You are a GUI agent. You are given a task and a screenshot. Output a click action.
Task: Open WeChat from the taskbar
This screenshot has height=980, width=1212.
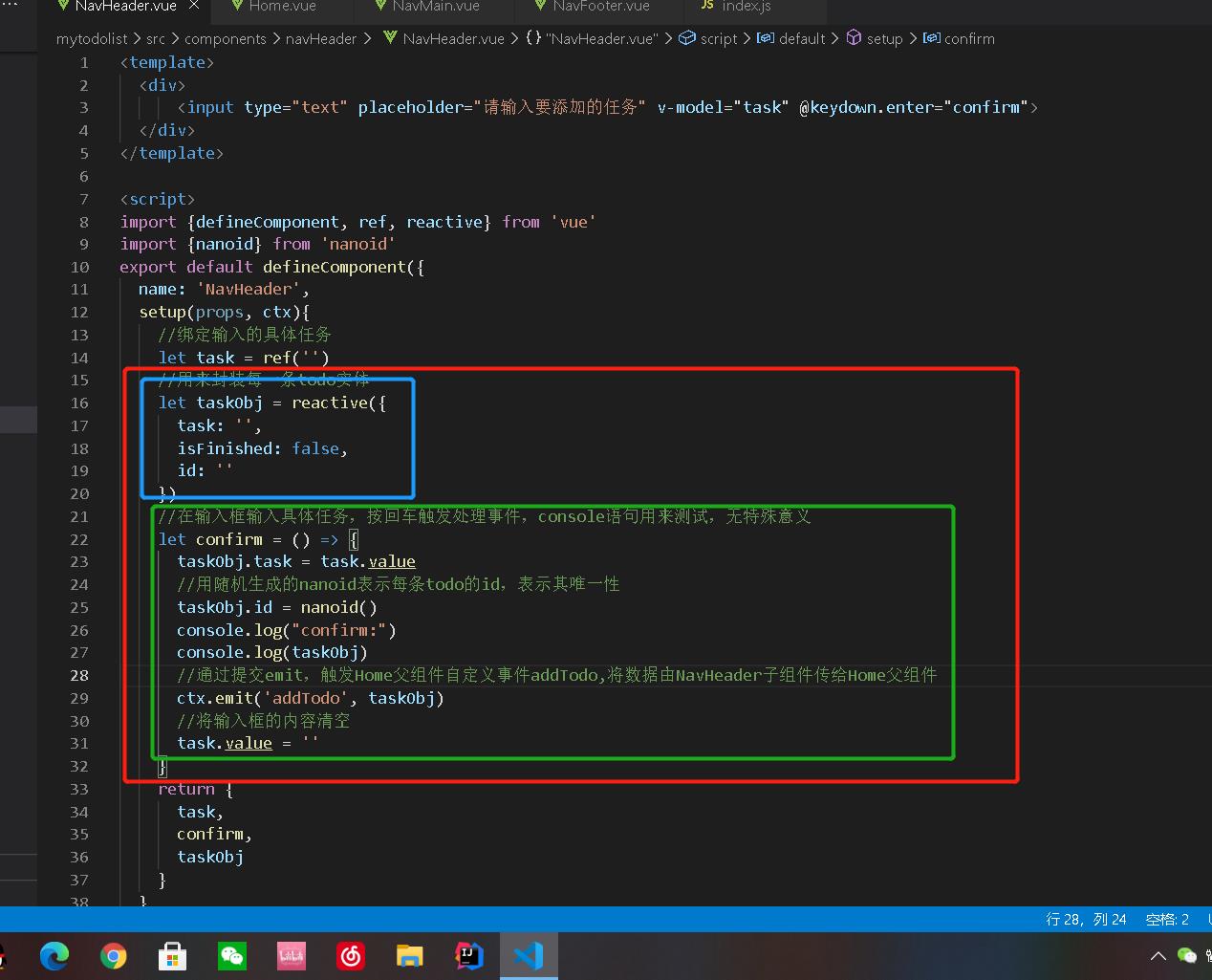[232, 955]
